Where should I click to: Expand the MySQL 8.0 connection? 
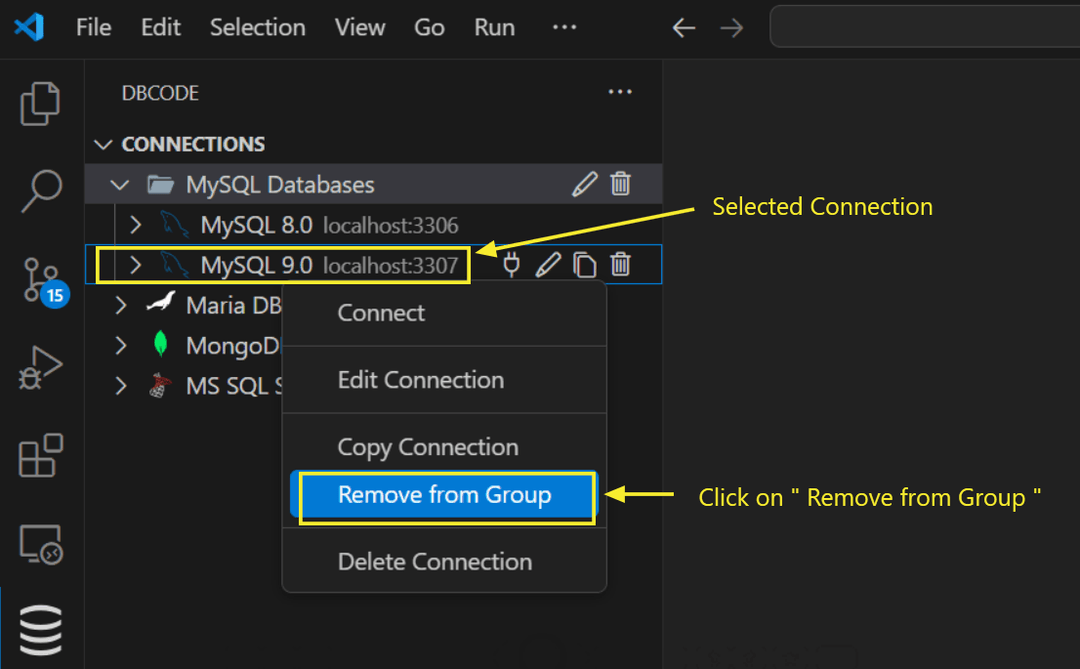click(136, 224)
